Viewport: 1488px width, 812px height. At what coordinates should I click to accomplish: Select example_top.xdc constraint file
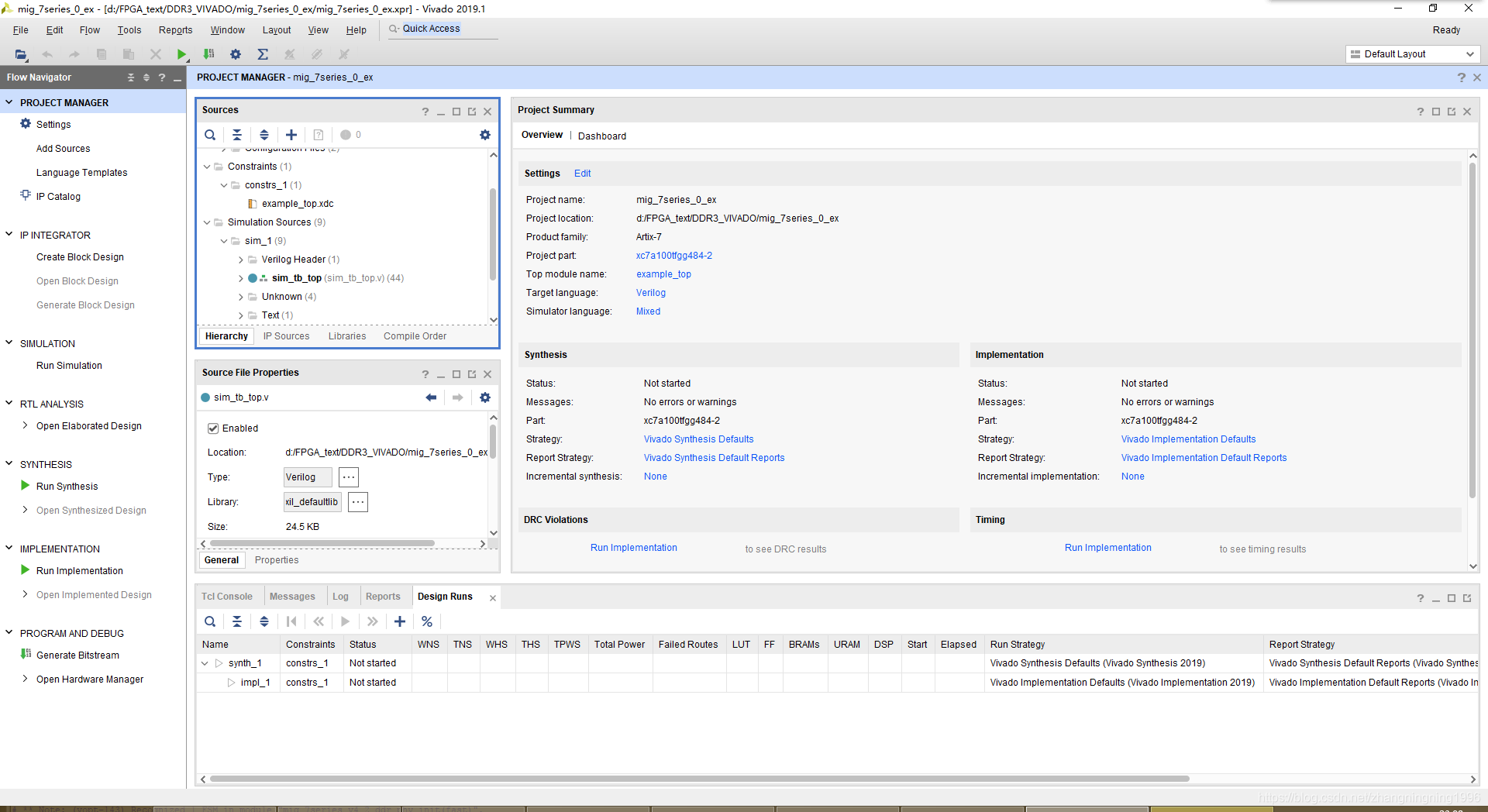click(x=298, y=204)
